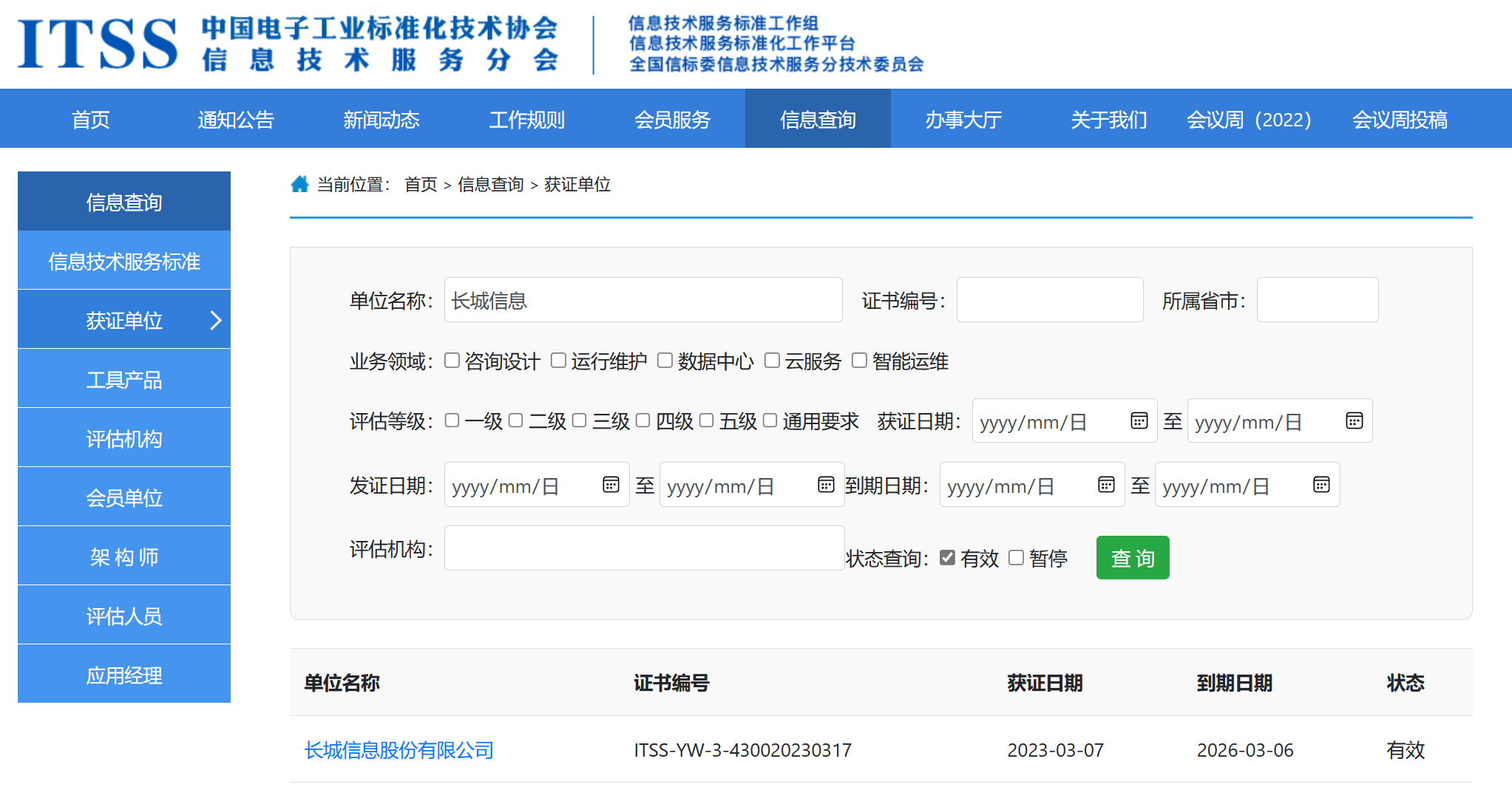Click the 单位名称 column header
This screenshot has width=1512, height=787.
(342, 682)
